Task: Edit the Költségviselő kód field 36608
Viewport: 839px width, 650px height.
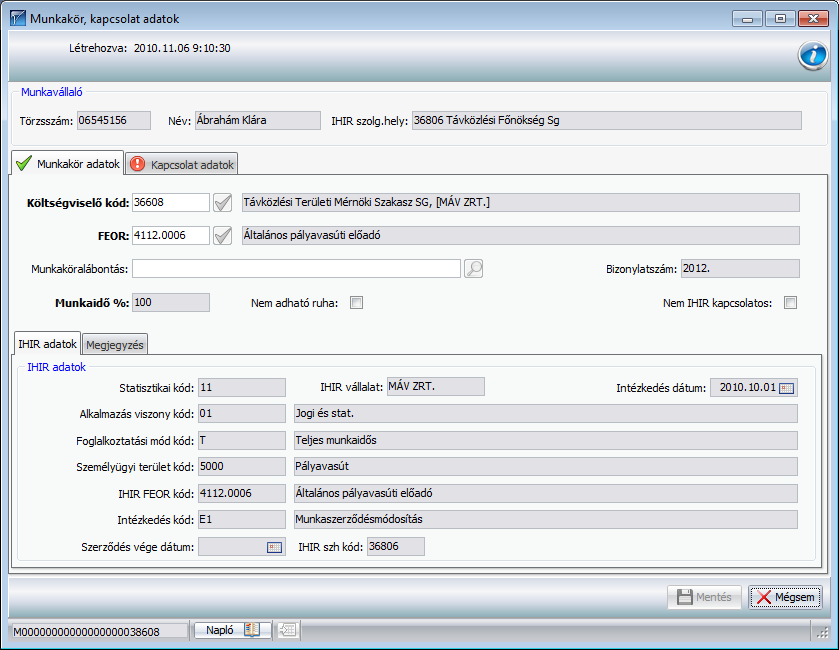Action: coord(171,203)
